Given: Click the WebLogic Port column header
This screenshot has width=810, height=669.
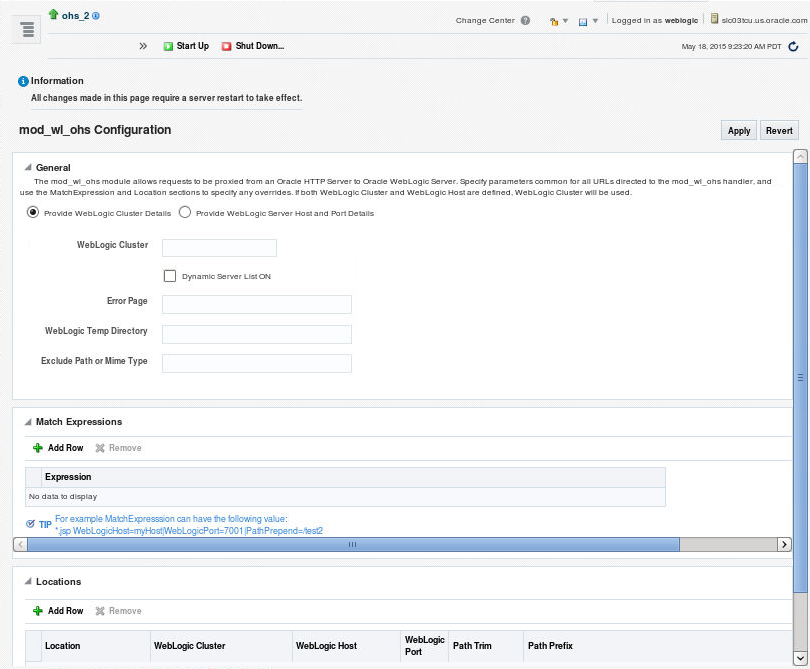Looking at the screenshot, I should [x=425, y=646].
